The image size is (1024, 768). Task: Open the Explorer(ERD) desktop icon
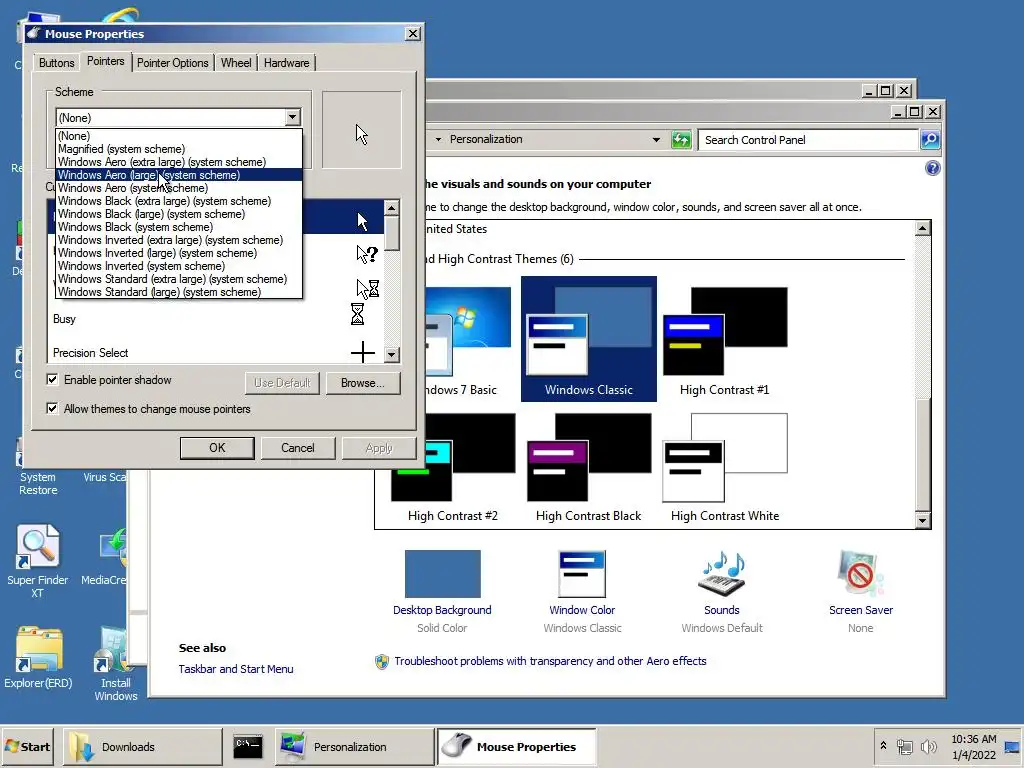(x=38, y=658)
